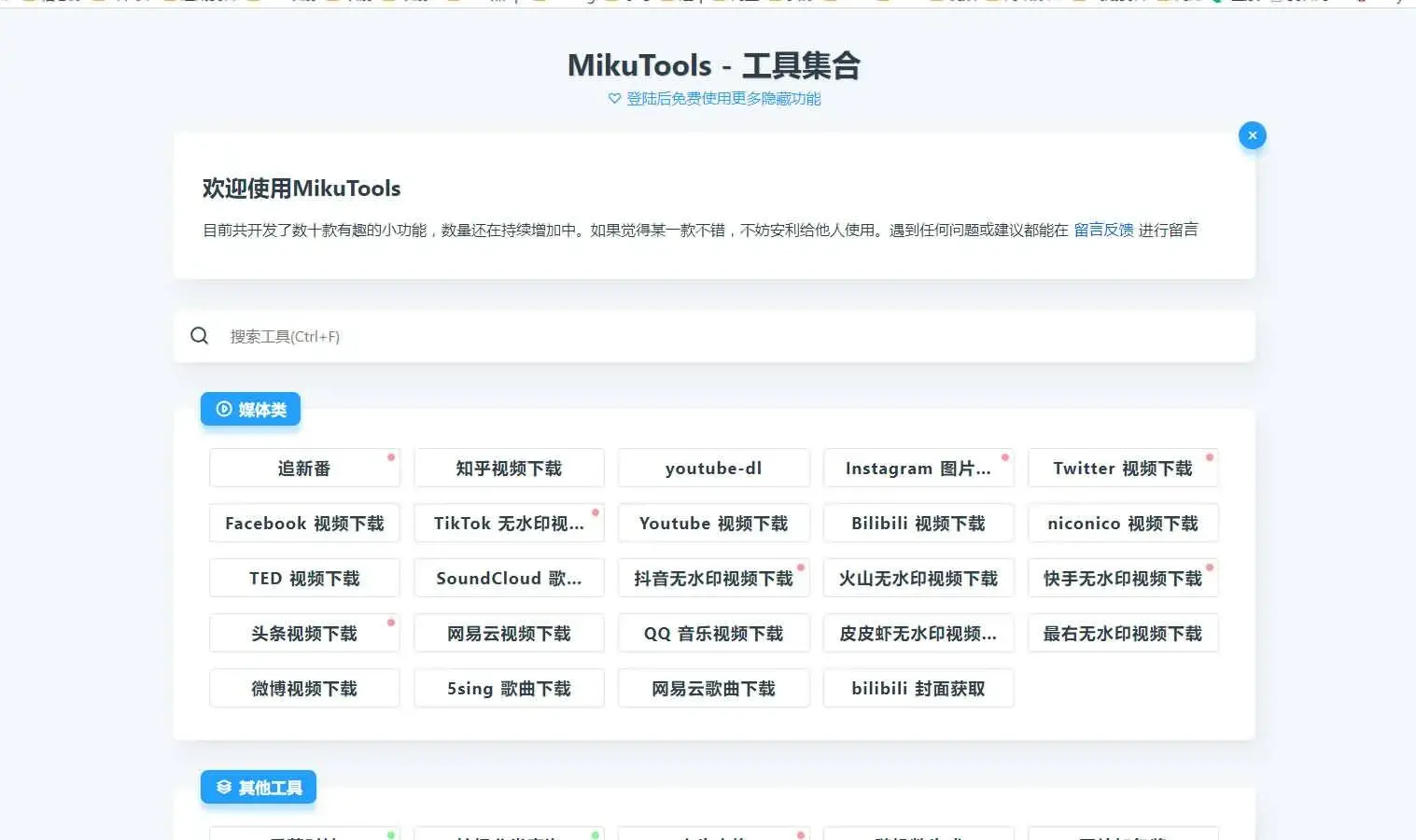Open the Instagram 图片 download tool
Viewport: 1416px width, 840px height.
pyautogui.click(x=918, y=469)
